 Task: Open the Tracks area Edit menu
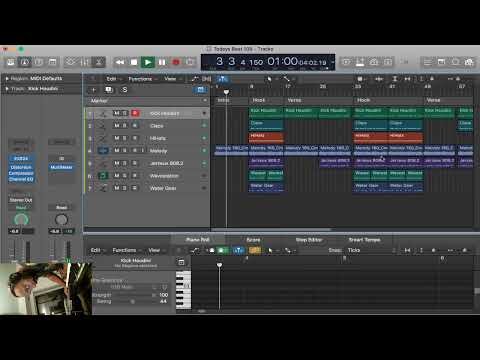(113, 79)
